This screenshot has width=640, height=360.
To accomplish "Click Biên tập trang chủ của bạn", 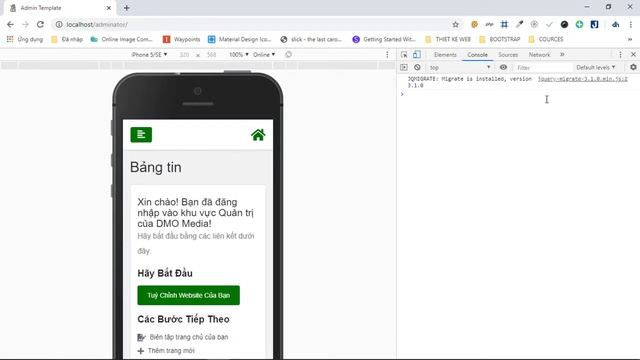I will 189,337.
